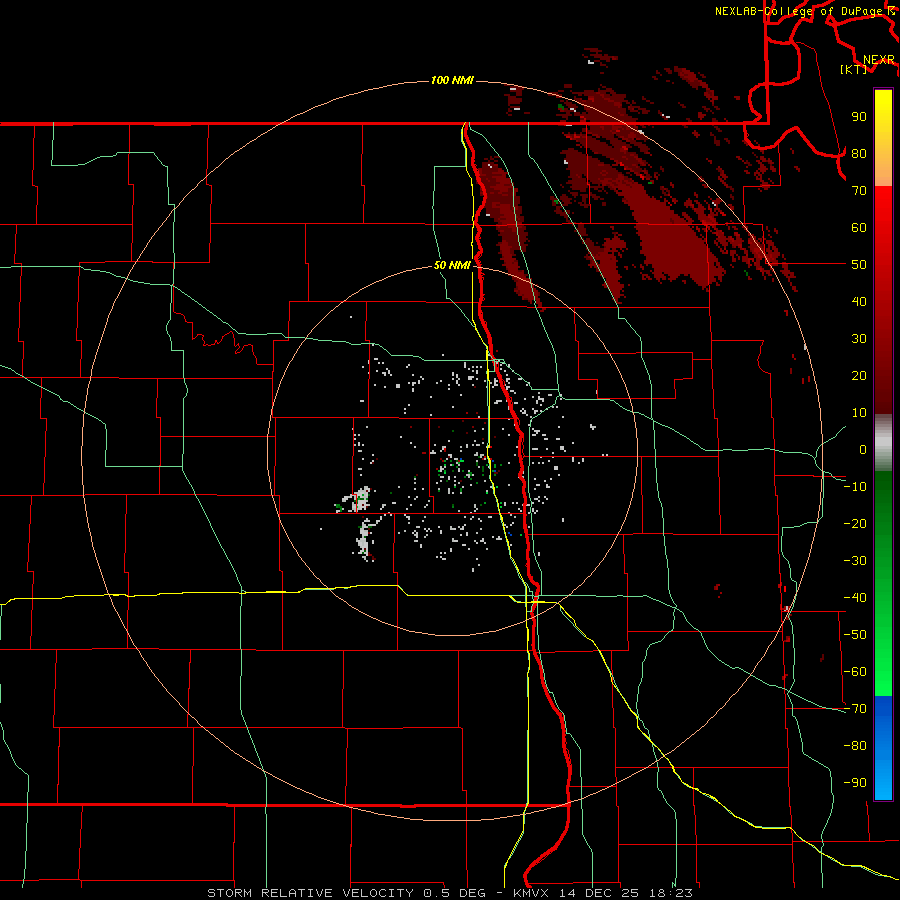This screenshot has width=900, height=900.
Task: Click the -10 value on the velocity scale
Action: tap(855, 487)
